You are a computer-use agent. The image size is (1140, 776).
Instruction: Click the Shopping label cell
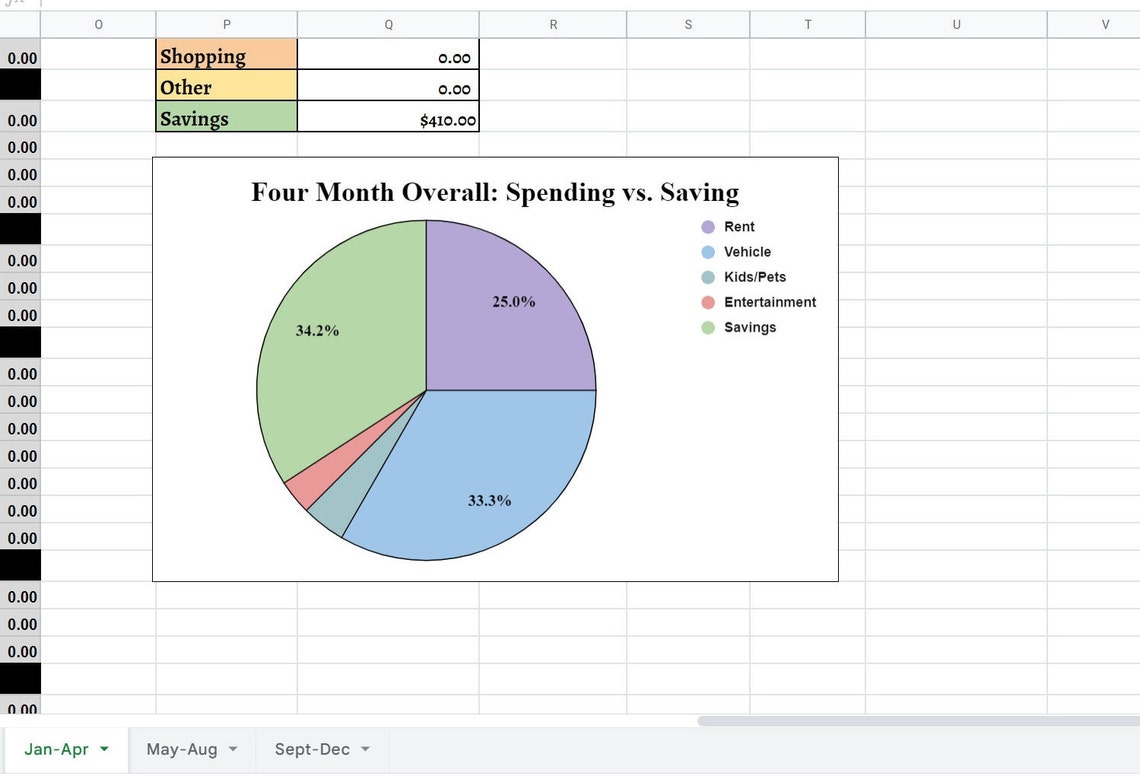click(x=226, y=55)
